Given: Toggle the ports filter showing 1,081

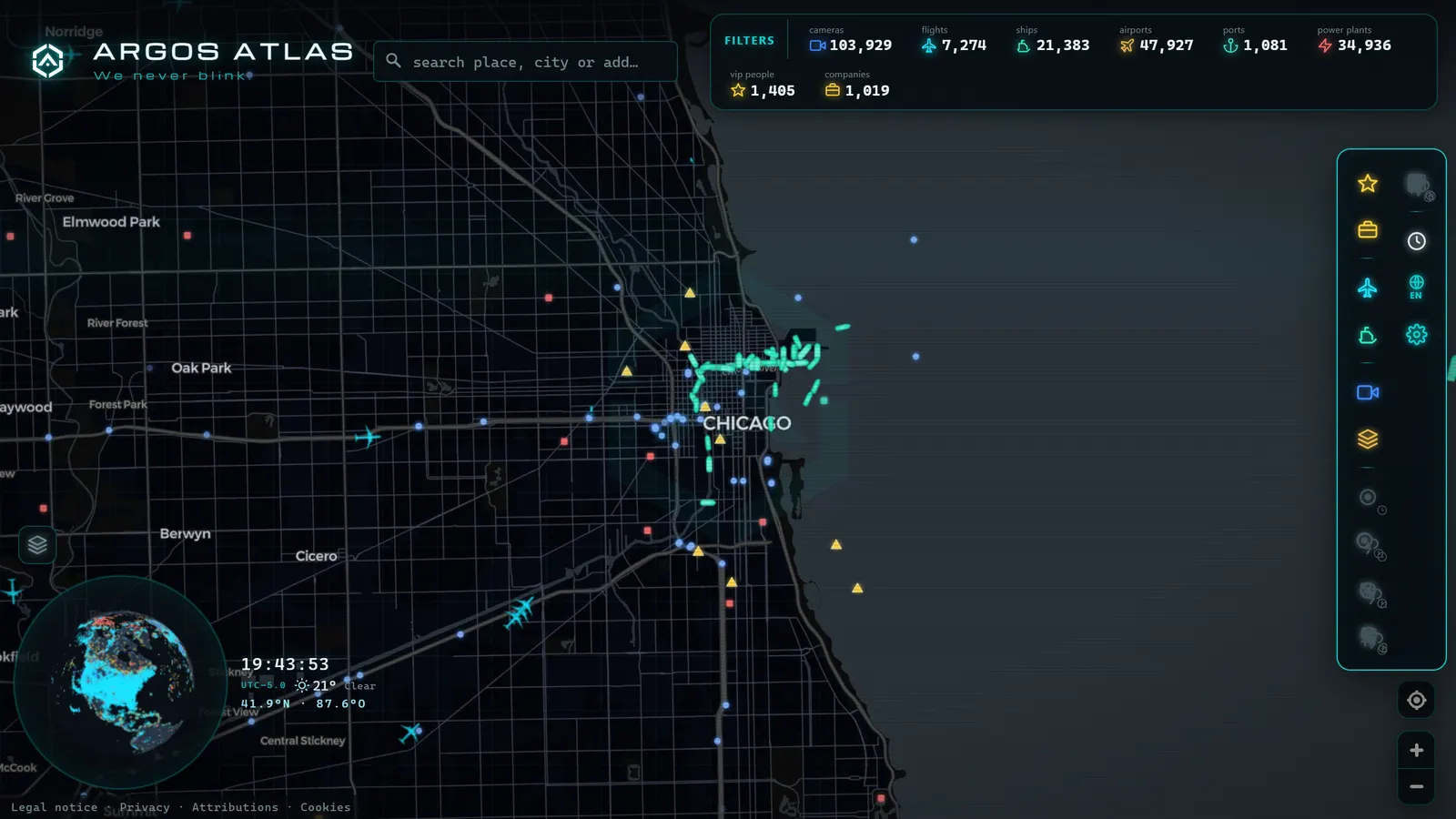Looking at the screenshot, I should pyautogui.click(x=1255, y=39).
